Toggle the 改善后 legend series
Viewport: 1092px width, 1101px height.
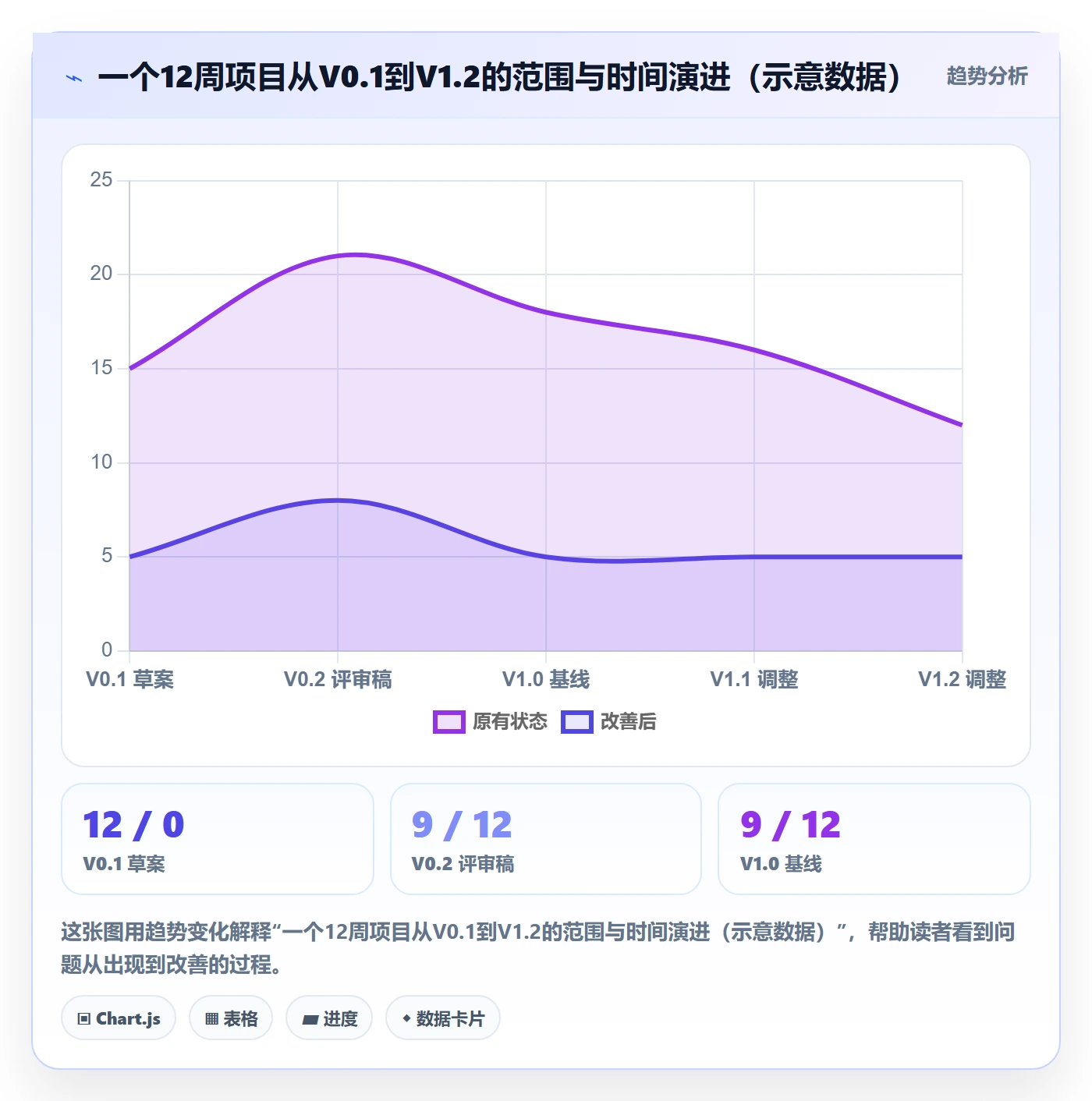pos(608,721)
